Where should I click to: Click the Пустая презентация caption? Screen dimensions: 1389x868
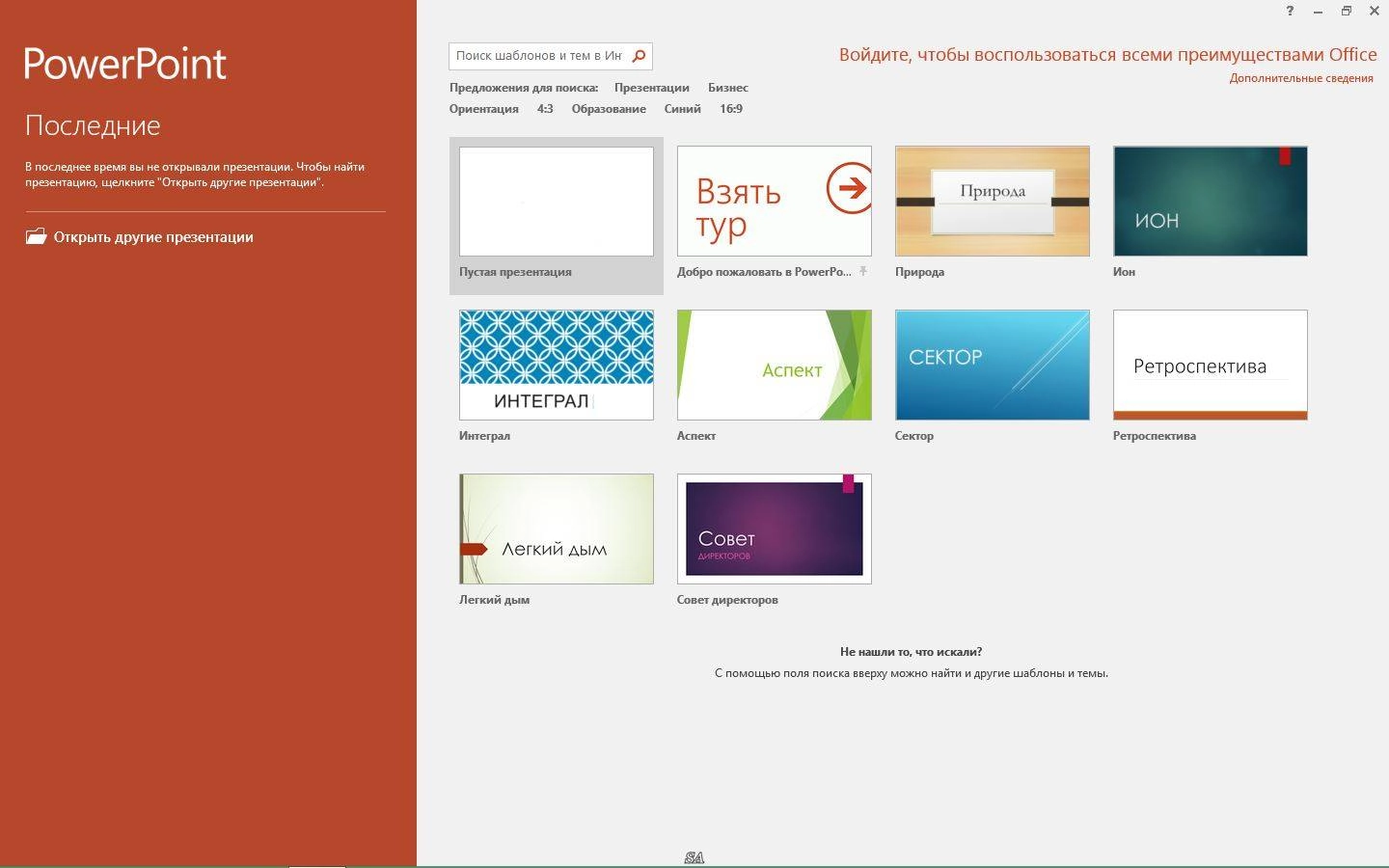pos(515,272)
